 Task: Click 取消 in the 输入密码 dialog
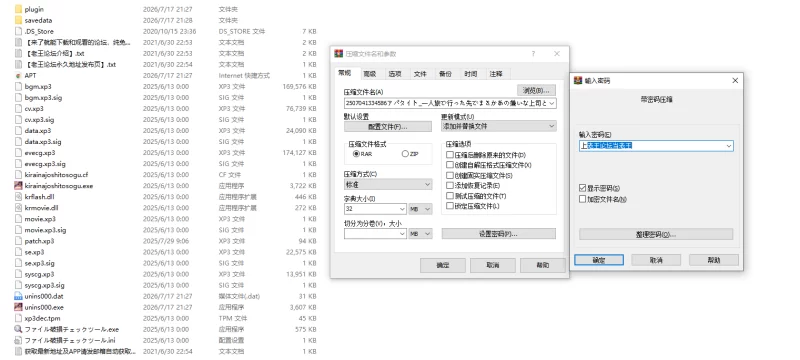(656, 260)
